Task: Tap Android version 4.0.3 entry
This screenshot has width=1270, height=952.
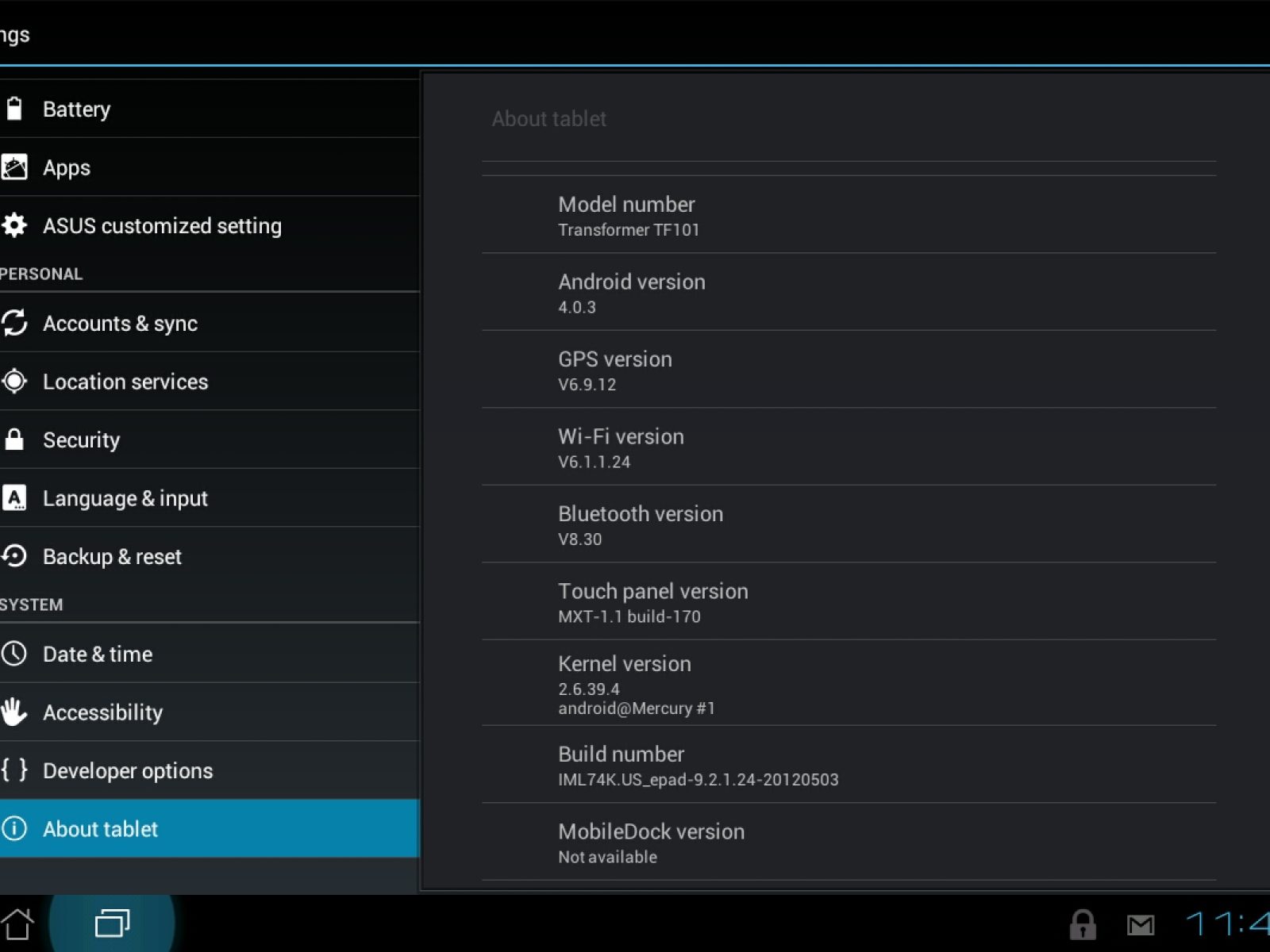Action: click(x=849, y=292)
